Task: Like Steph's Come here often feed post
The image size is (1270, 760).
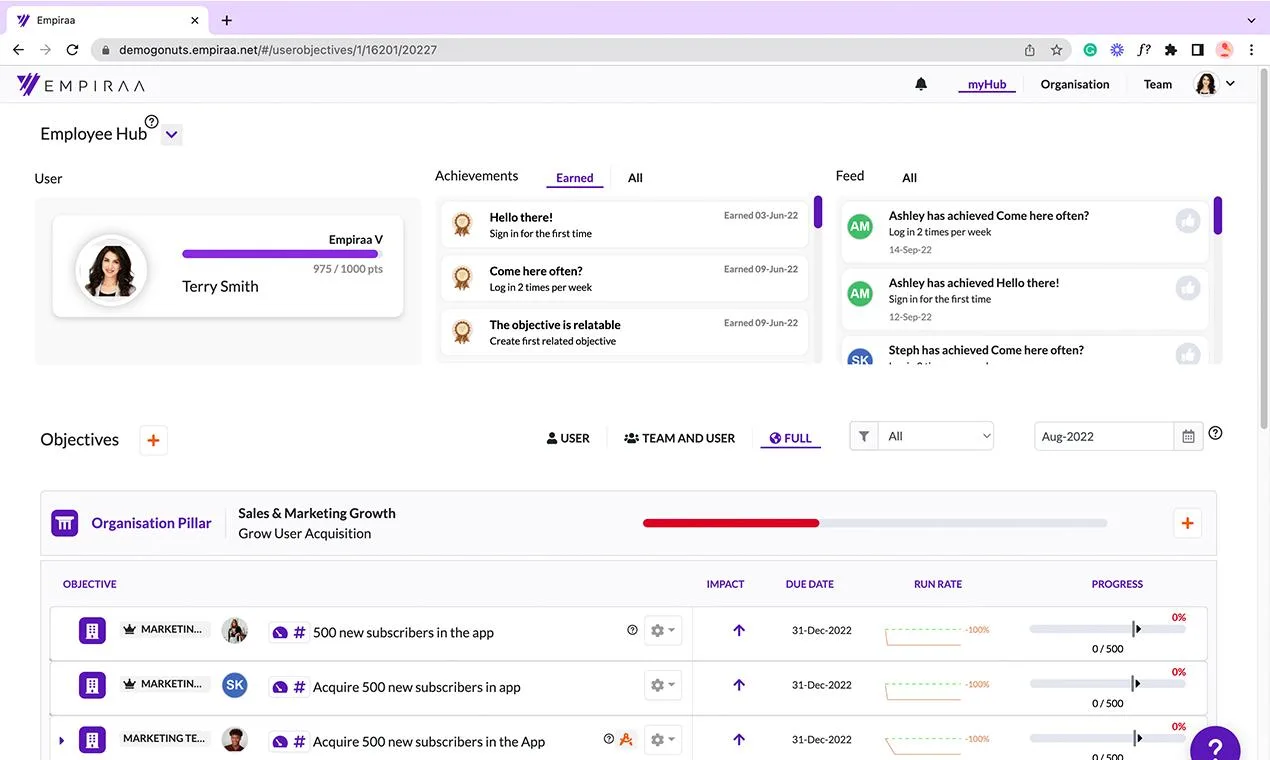Action: 1187,354
